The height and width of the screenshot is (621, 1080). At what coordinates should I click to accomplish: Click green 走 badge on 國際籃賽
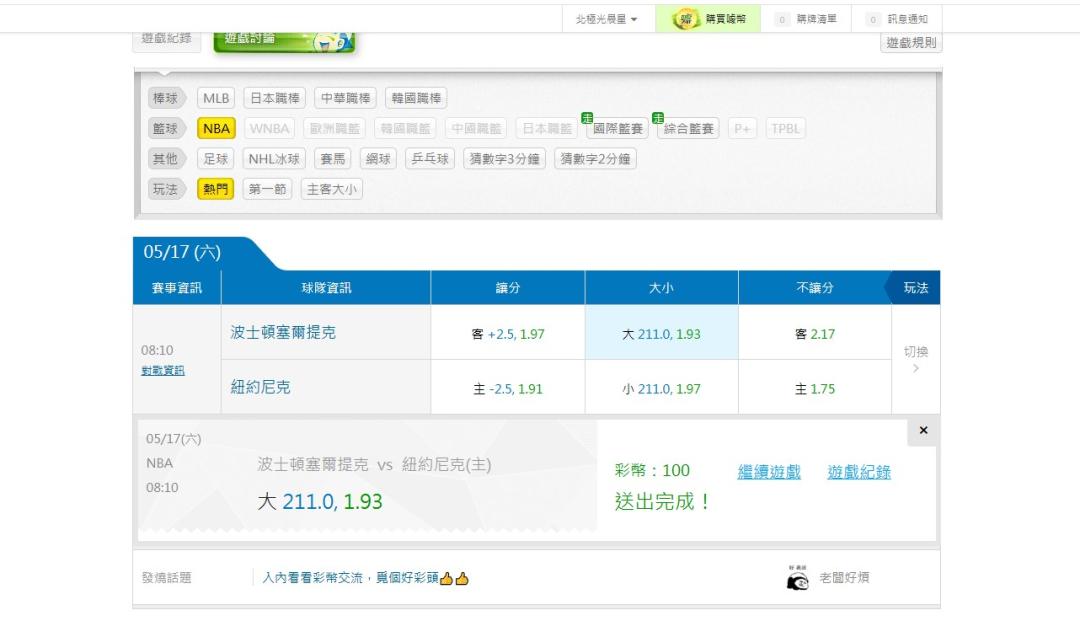pyautogui.click(x=587, y=118)
